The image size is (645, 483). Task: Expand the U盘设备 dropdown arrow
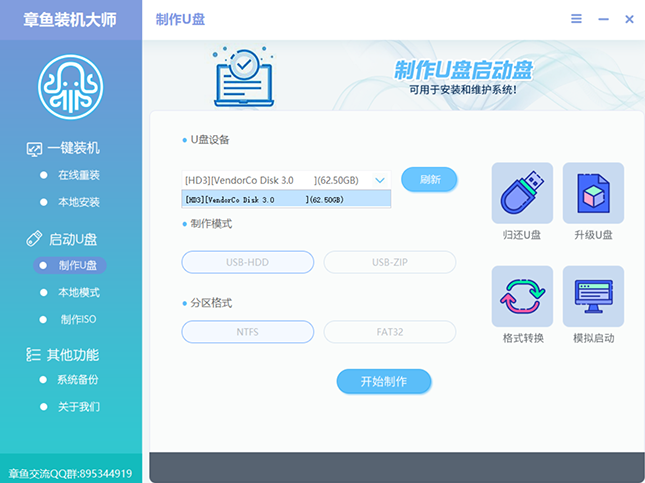(380, 180)
